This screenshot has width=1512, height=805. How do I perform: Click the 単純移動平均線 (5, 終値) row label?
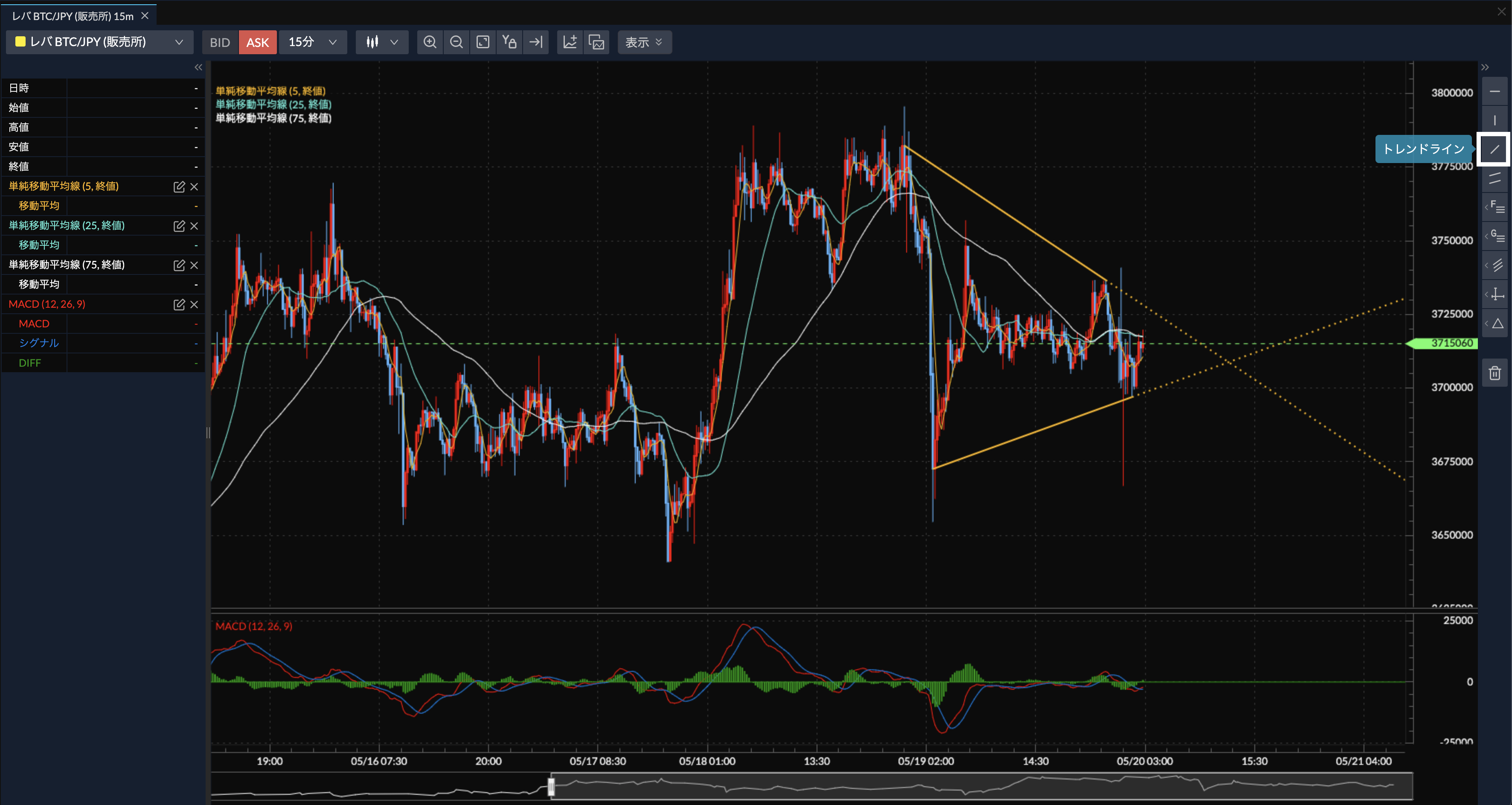[64, 186]
